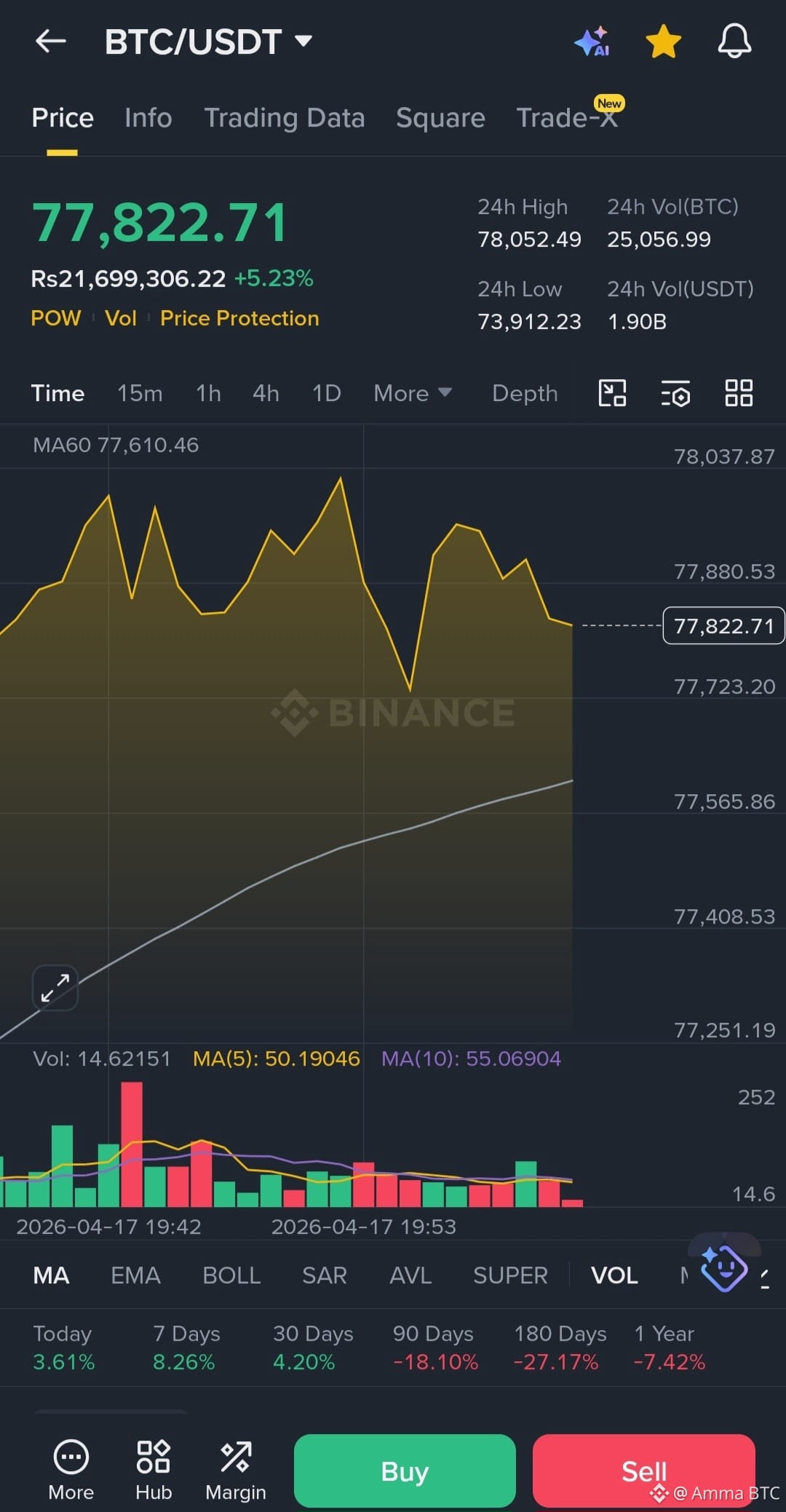Toggle the BOLL indicator
The image size is (786, 1512).
(x=231, y=1275)
